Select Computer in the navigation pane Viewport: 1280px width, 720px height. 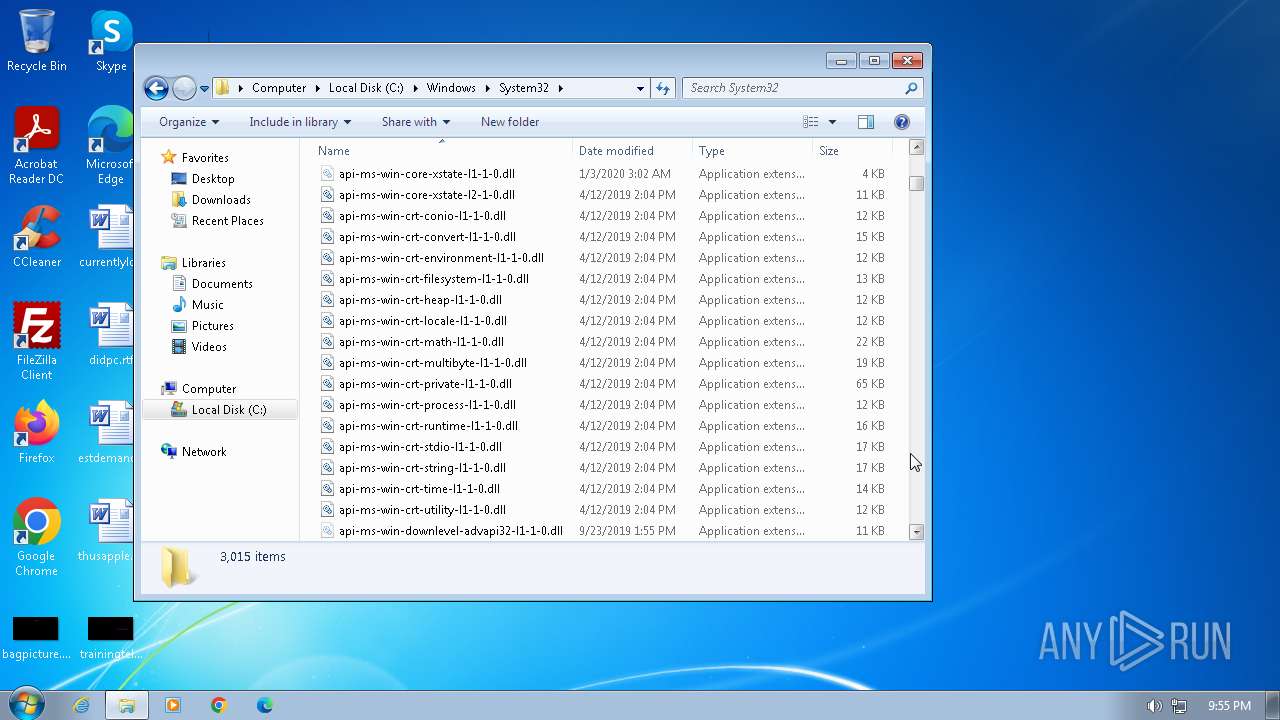[x=209, y=389]
